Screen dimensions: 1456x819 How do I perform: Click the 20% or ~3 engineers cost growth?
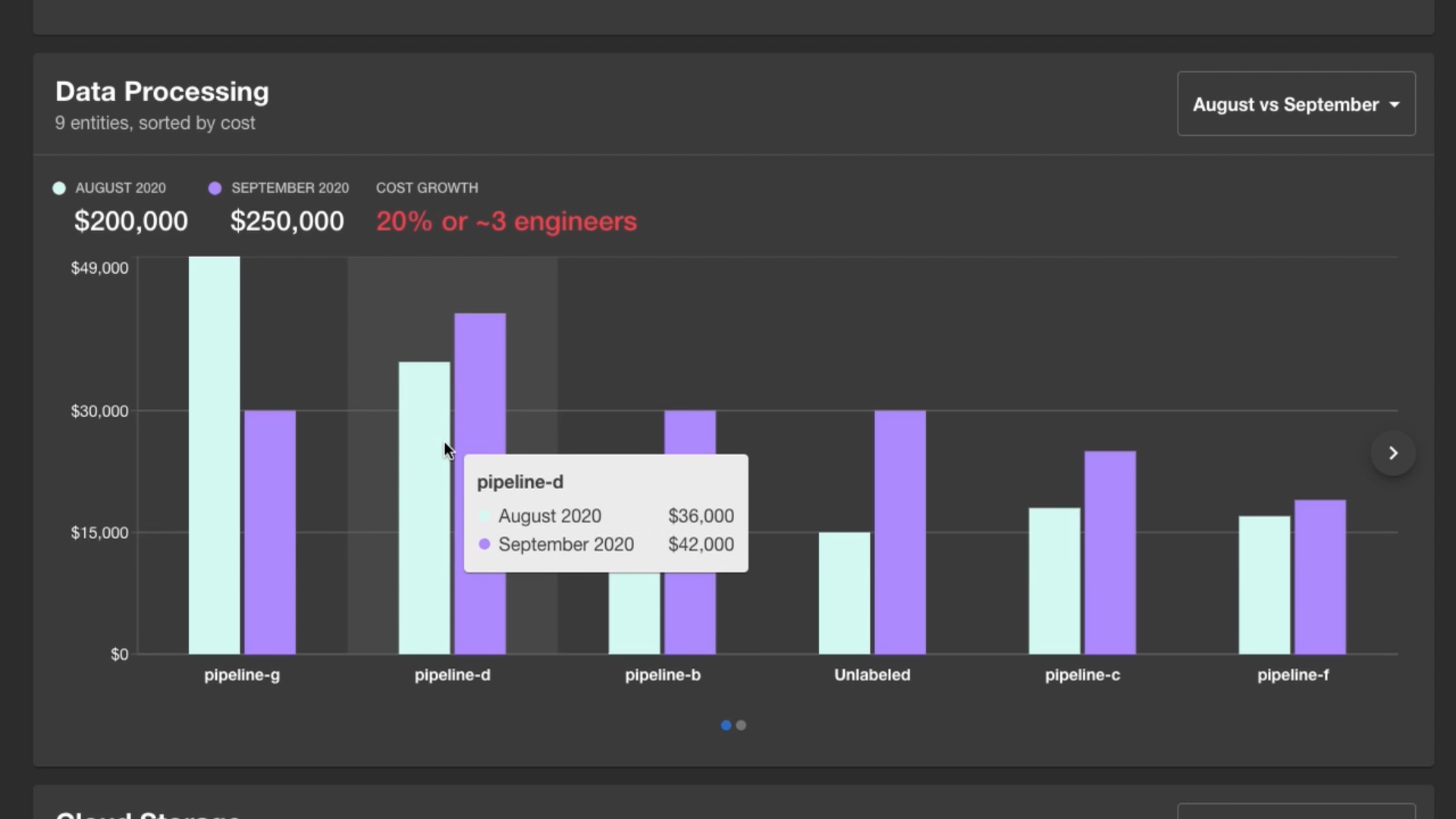(506, 221)
